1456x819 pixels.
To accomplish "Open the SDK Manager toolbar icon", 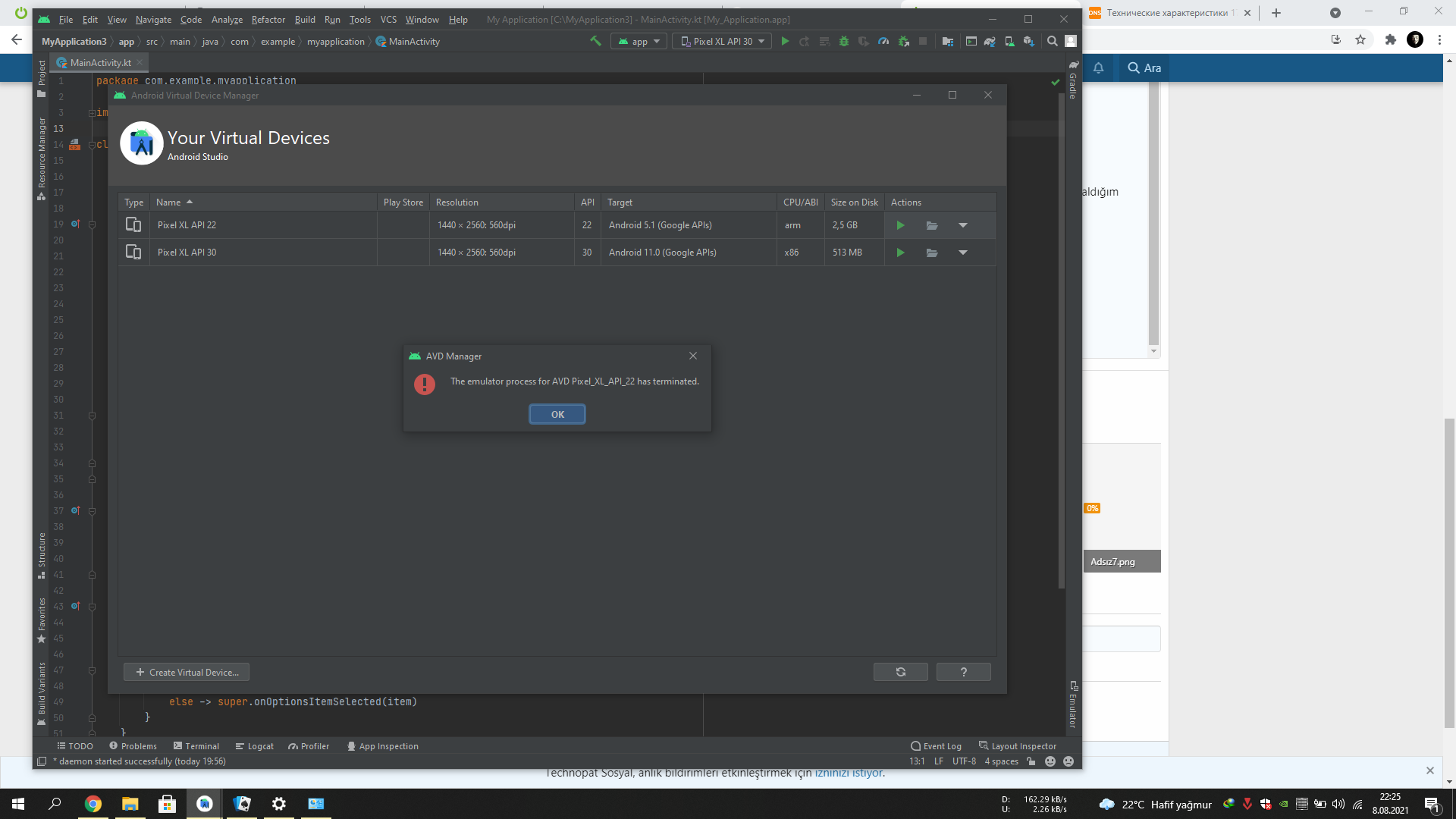I will click(1028, 41).
